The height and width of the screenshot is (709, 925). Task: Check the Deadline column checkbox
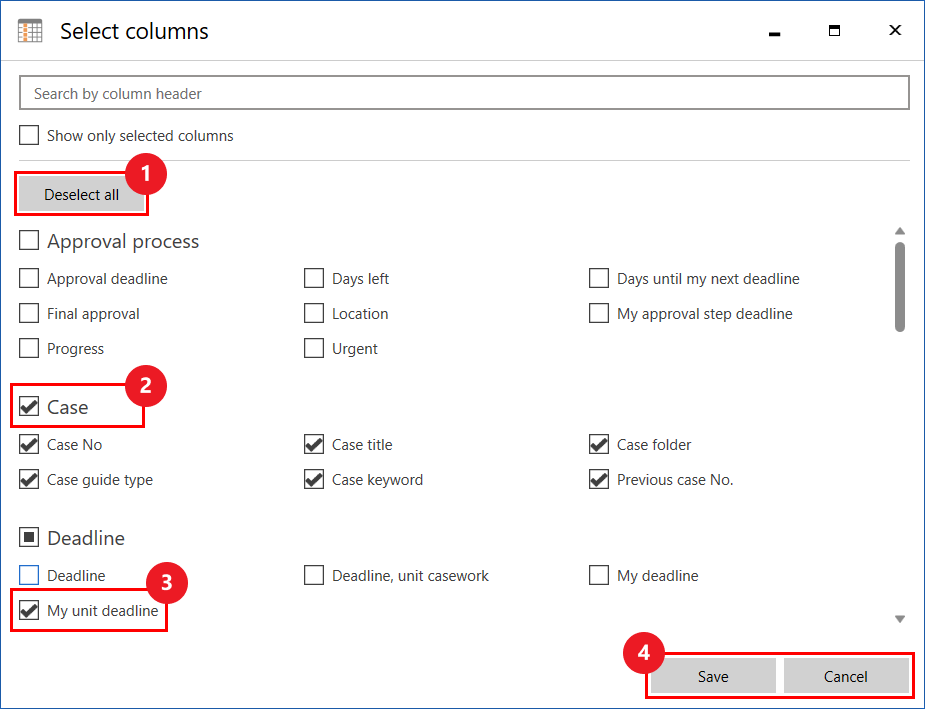pos(29,575)
